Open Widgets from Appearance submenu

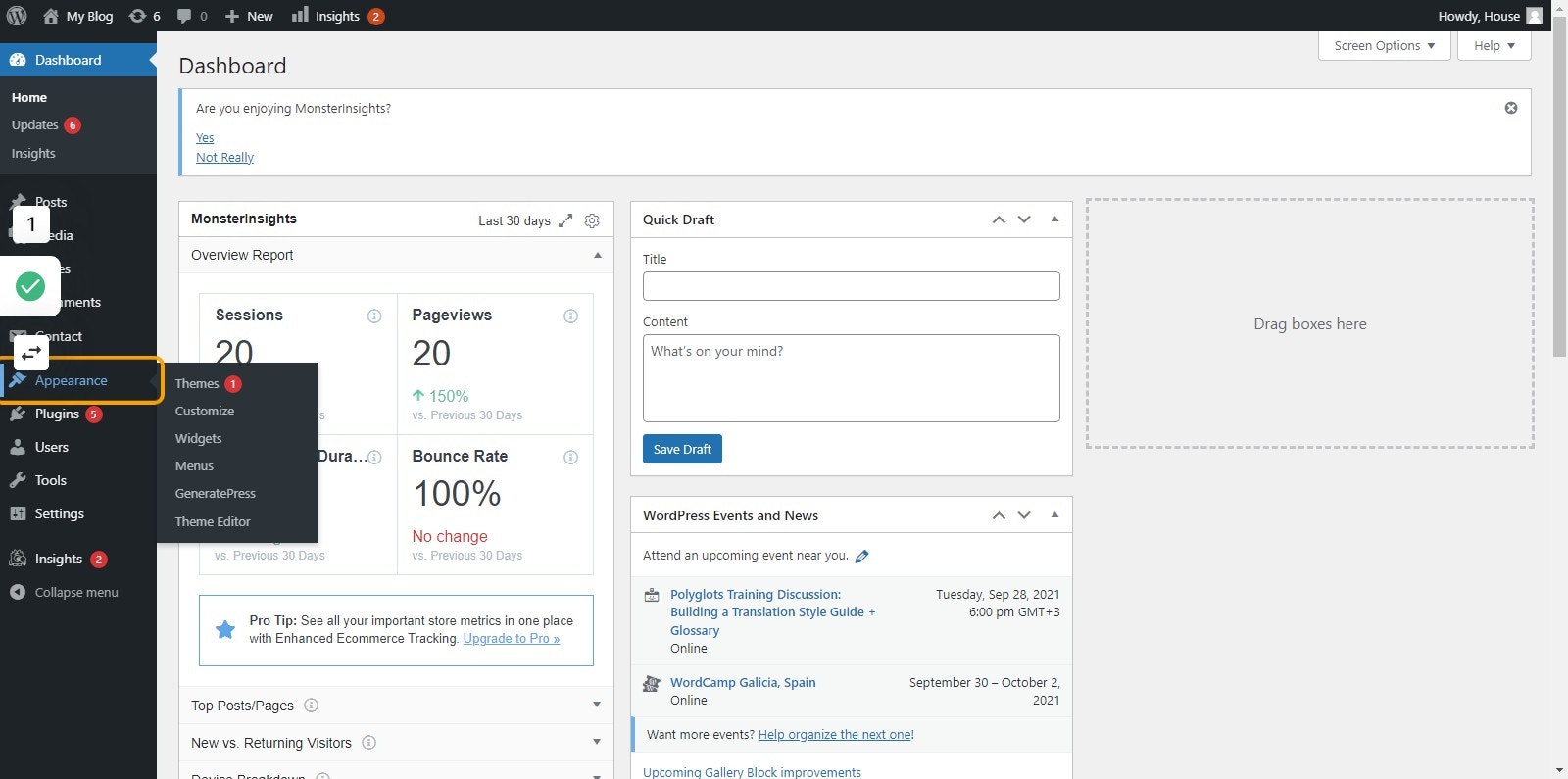click(x=199, y=438)
